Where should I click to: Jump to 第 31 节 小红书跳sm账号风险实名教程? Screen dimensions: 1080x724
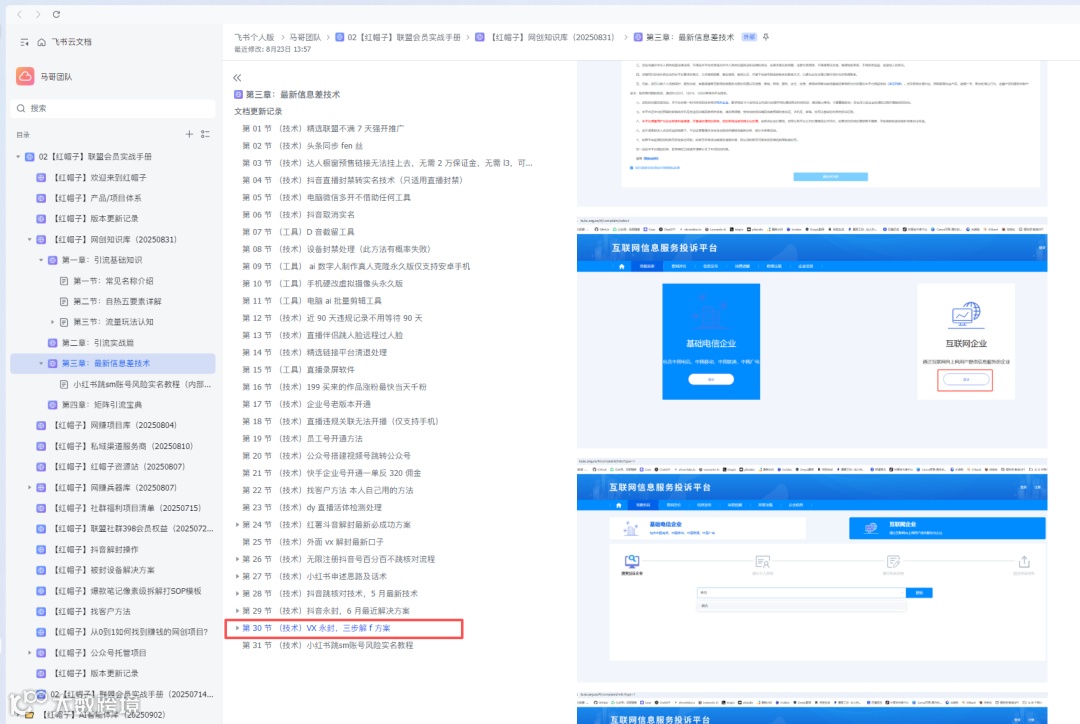pos(328,645)
